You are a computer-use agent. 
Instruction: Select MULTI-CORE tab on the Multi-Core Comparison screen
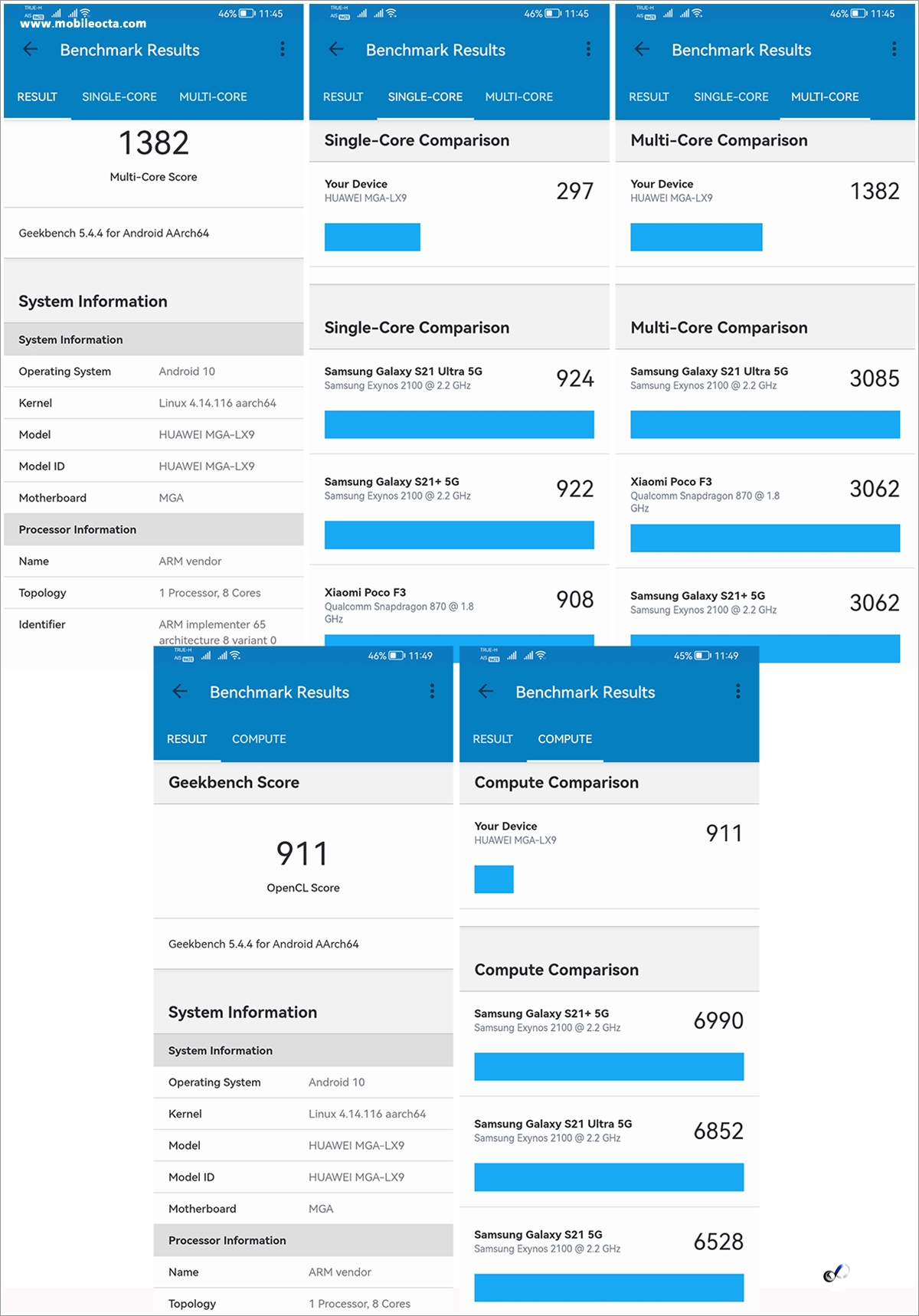pos(825,97)
